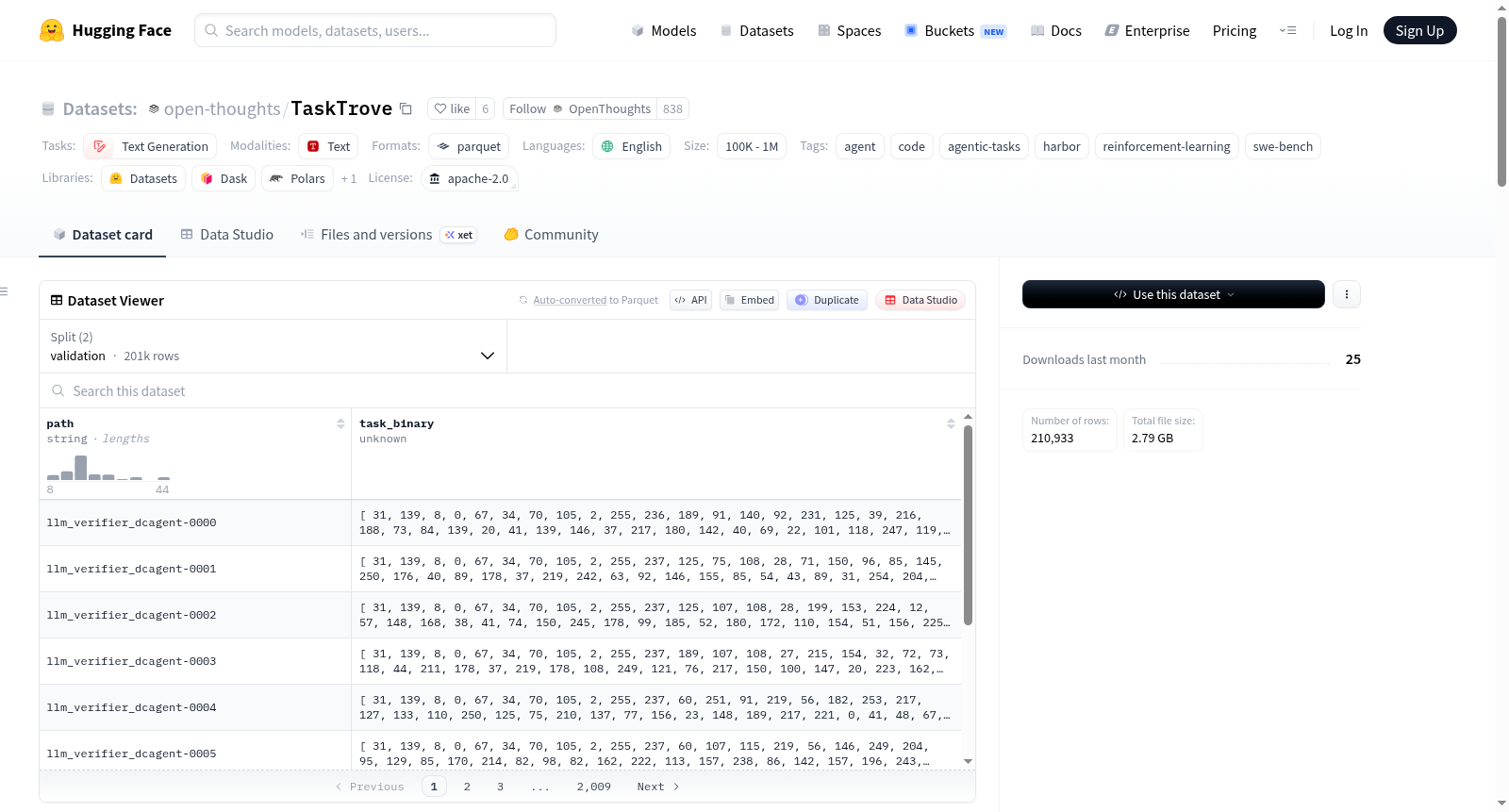Click the 100K - 1M size tag
1509x812 pixels.
(x=752, y=146)
